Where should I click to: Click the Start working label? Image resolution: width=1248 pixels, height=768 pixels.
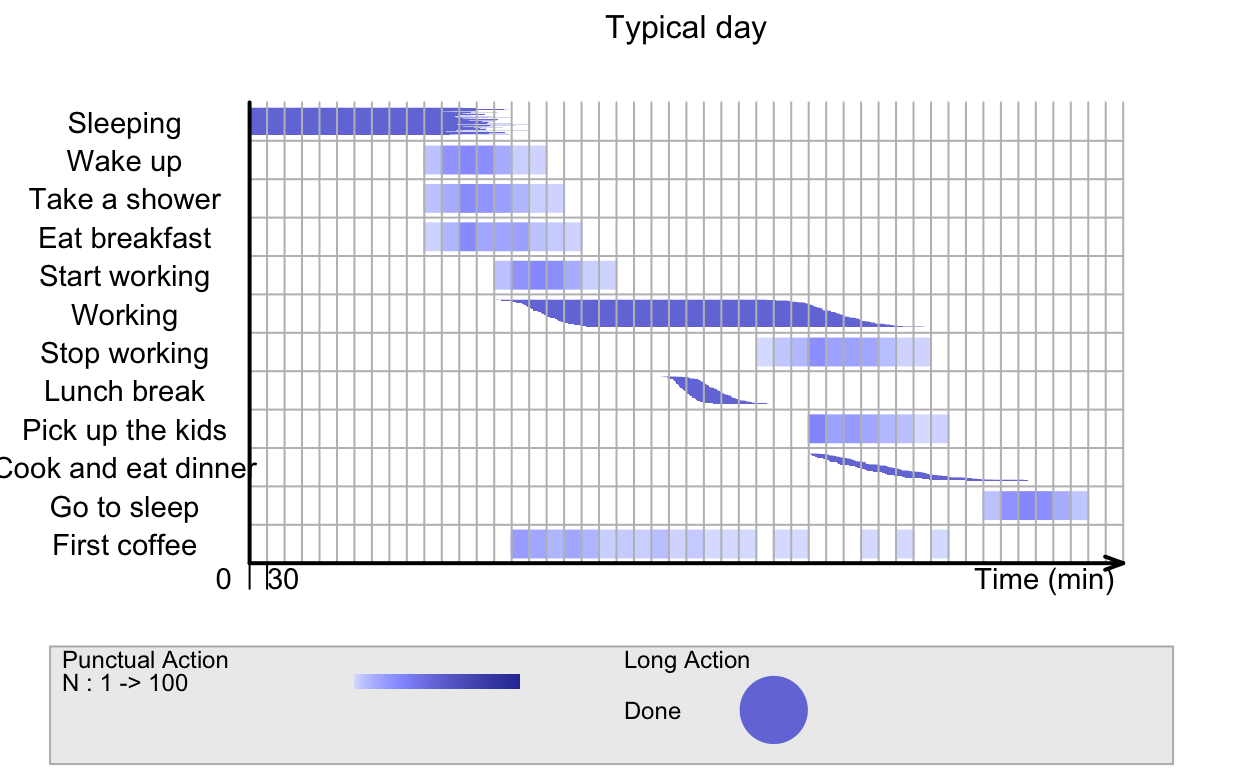(x=125, y=276)
